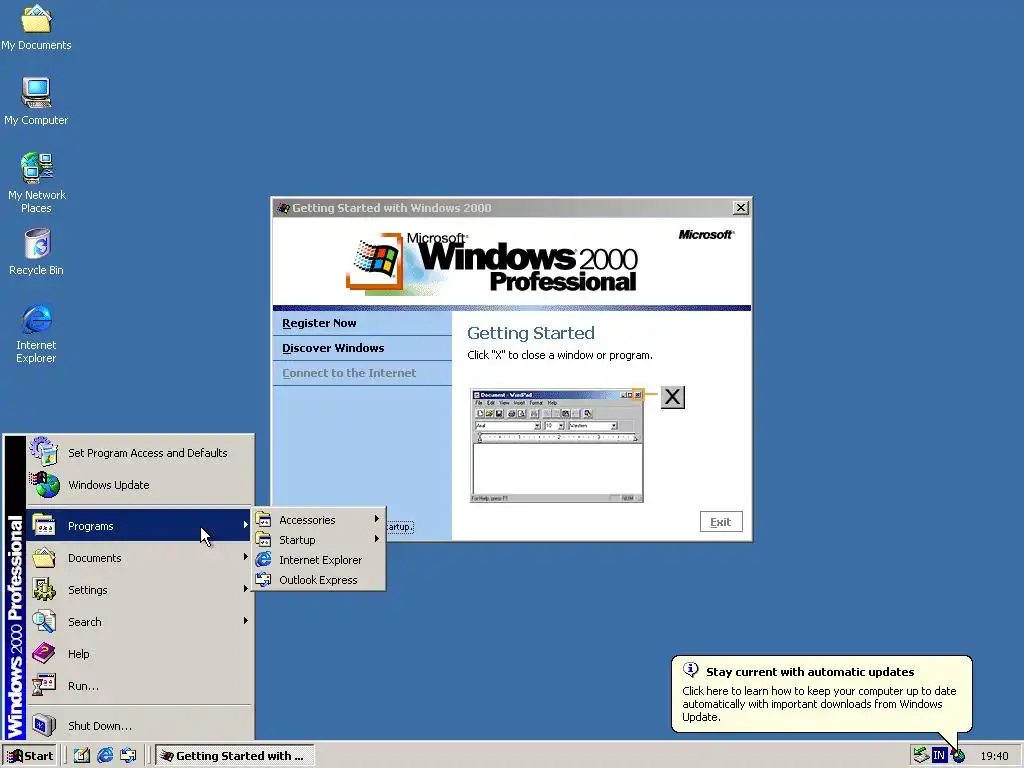Launch Outlook Express from quick launch bar

coord(128,756)
